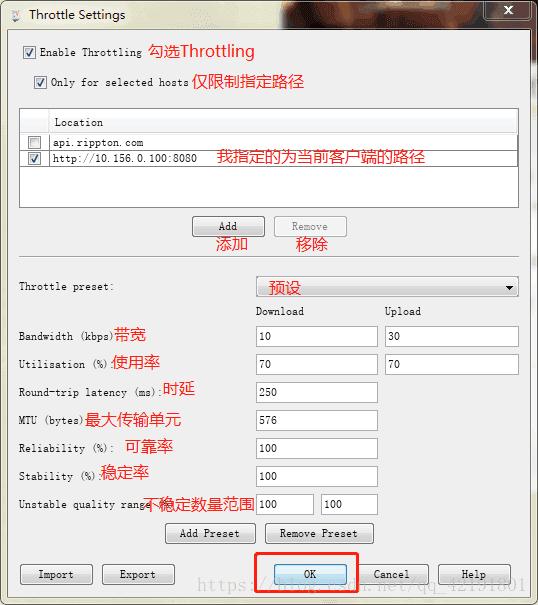Click the Remove Preset button

(319, 534)
